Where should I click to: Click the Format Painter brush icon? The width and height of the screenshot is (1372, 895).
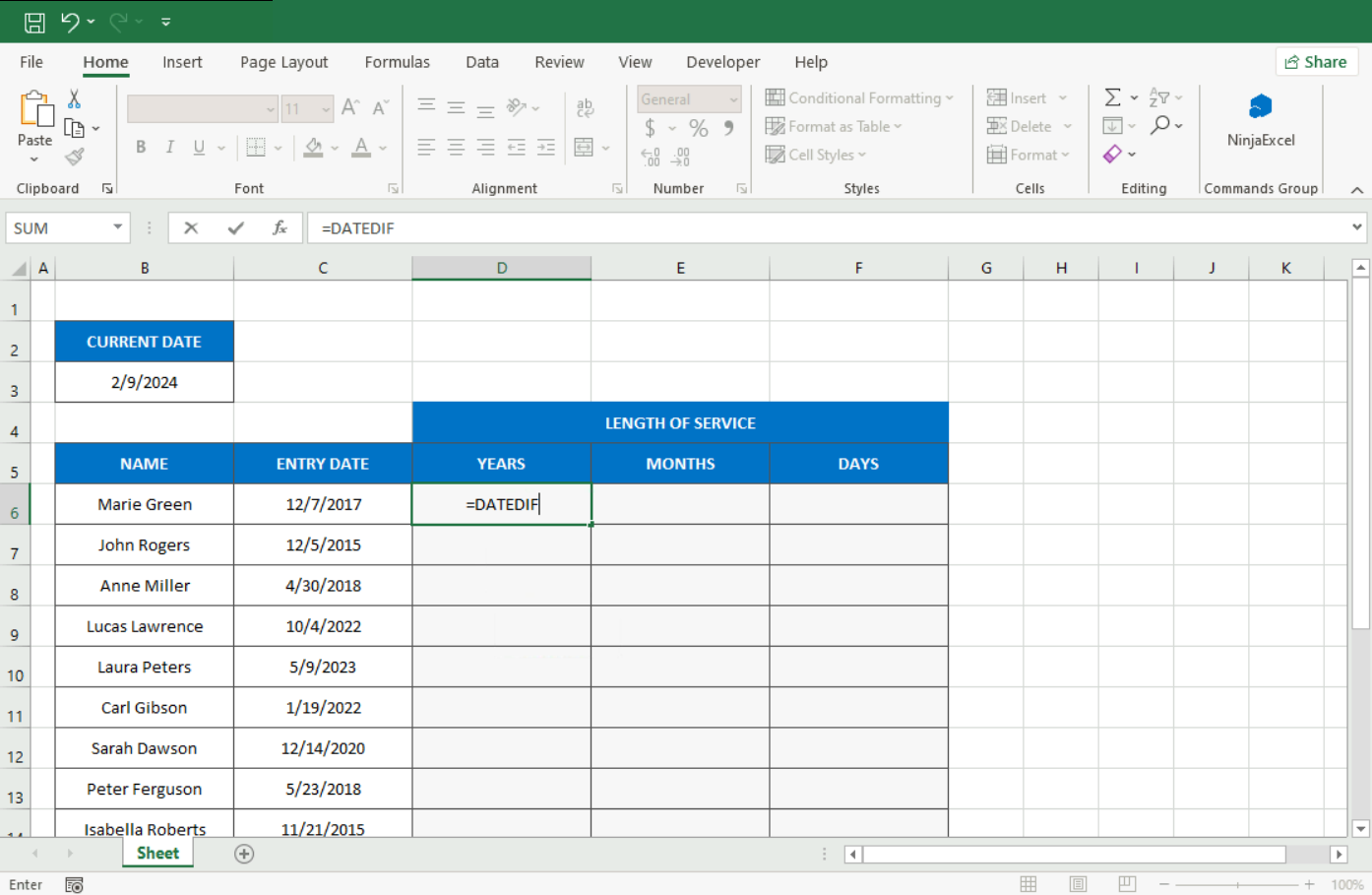[x=75, y=157]
